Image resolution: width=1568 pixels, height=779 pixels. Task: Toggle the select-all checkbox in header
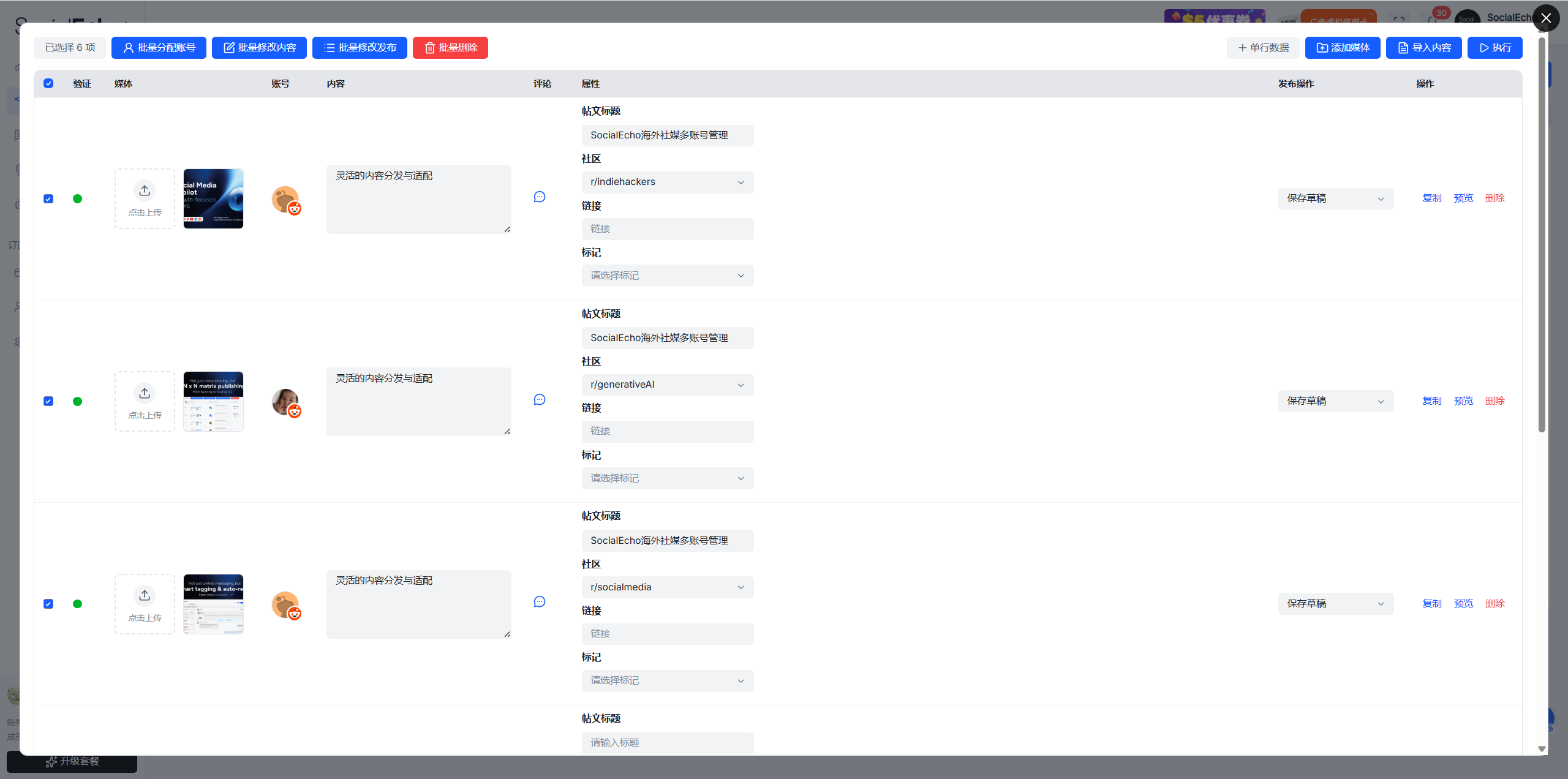point(48,84)
